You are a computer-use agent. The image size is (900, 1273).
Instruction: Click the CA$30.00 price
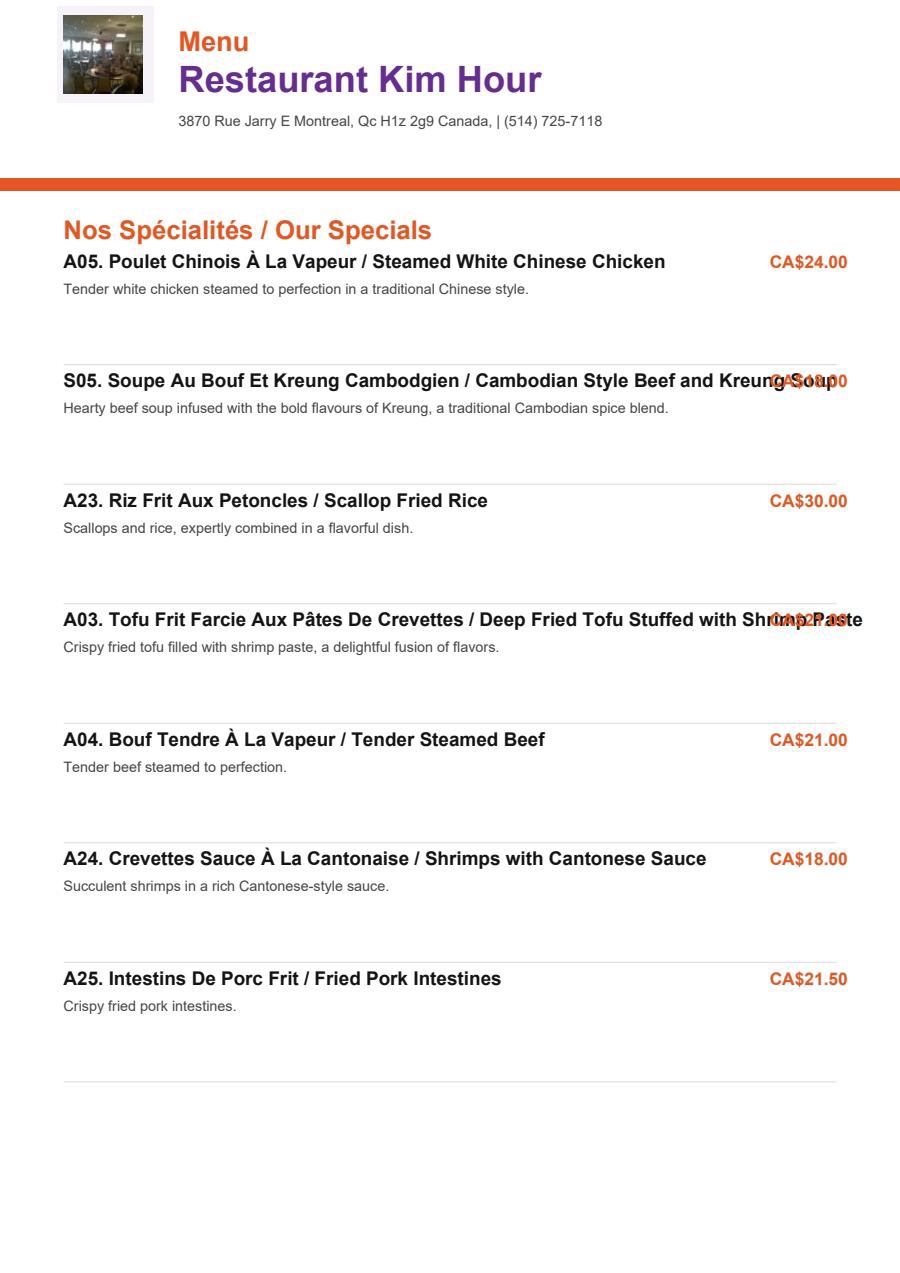point(808,501)
